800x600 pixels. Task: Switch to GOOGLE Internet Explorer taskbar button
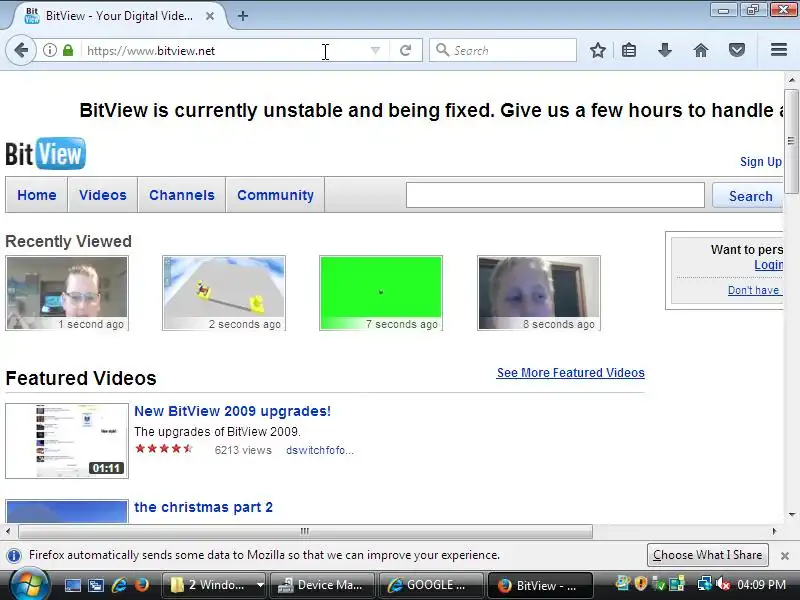point(431,585)
